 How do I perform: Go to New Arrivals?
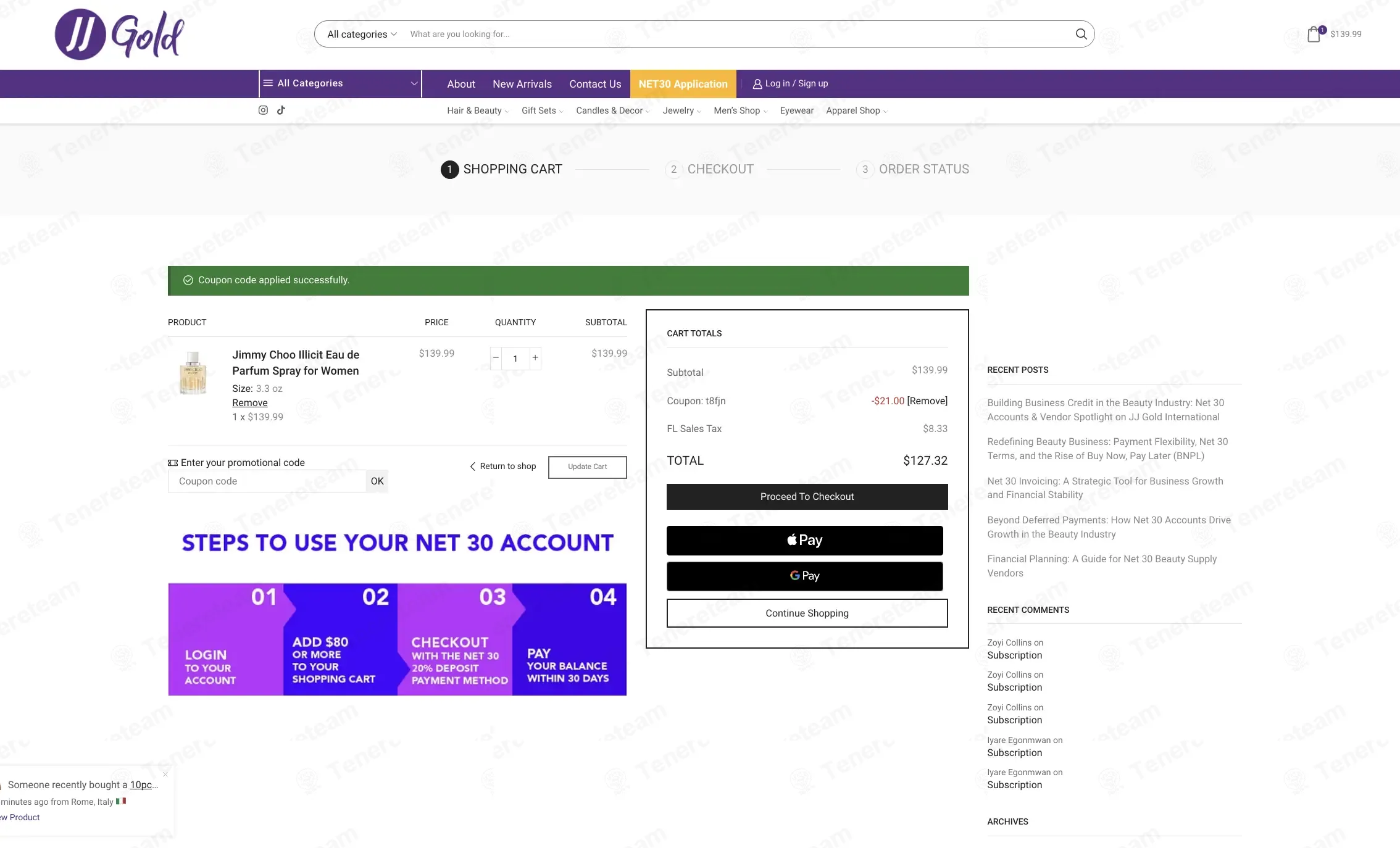522,84
